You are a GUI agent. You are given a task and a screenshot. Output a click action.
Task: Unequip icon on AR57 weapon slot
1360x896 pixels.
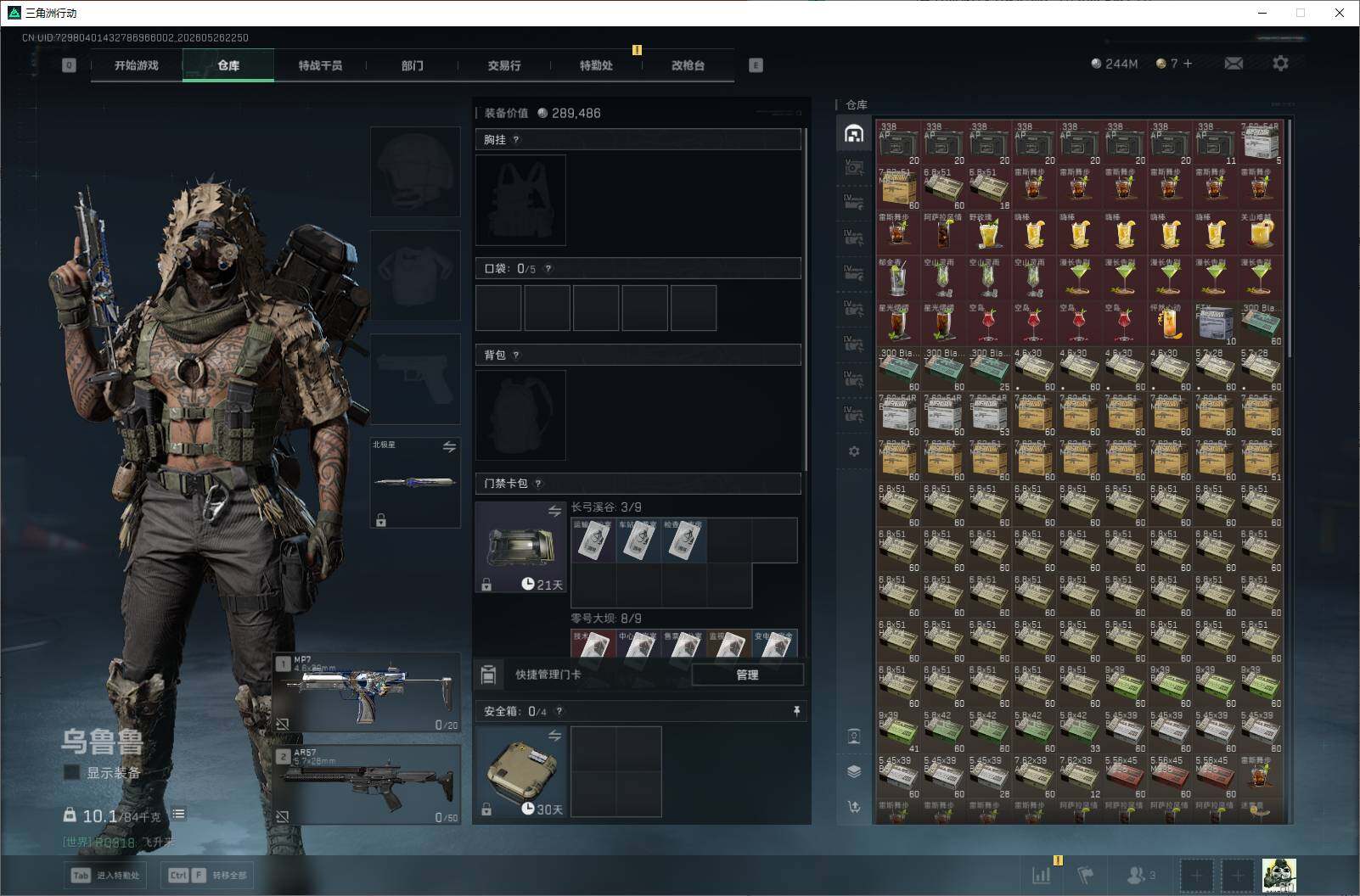(x=283, y=816)
